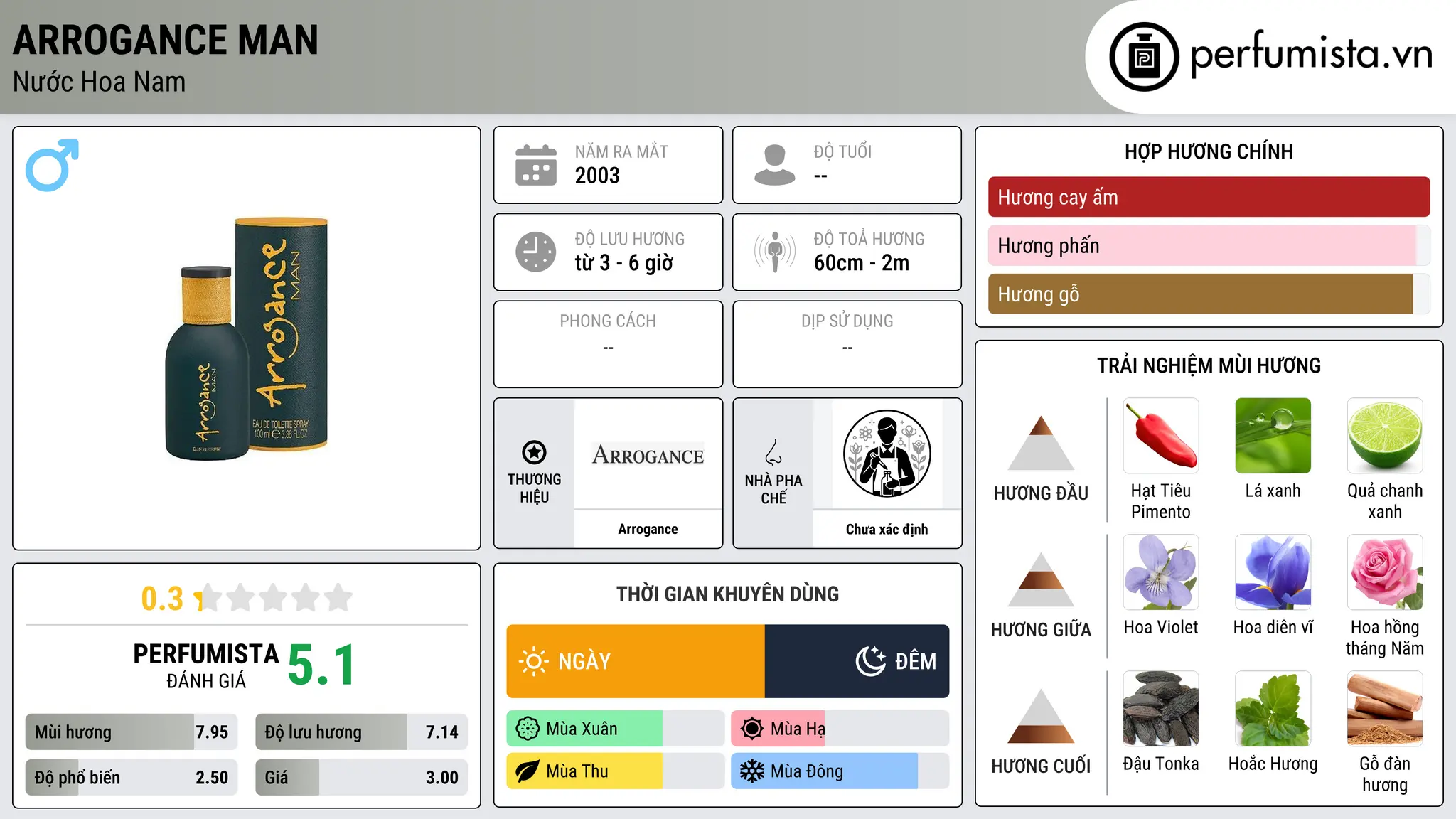Click the perfumista.vn bottle logo icon
Image resolution: width=1456 pixels, height=819 pixels.
pos(1144,57)
